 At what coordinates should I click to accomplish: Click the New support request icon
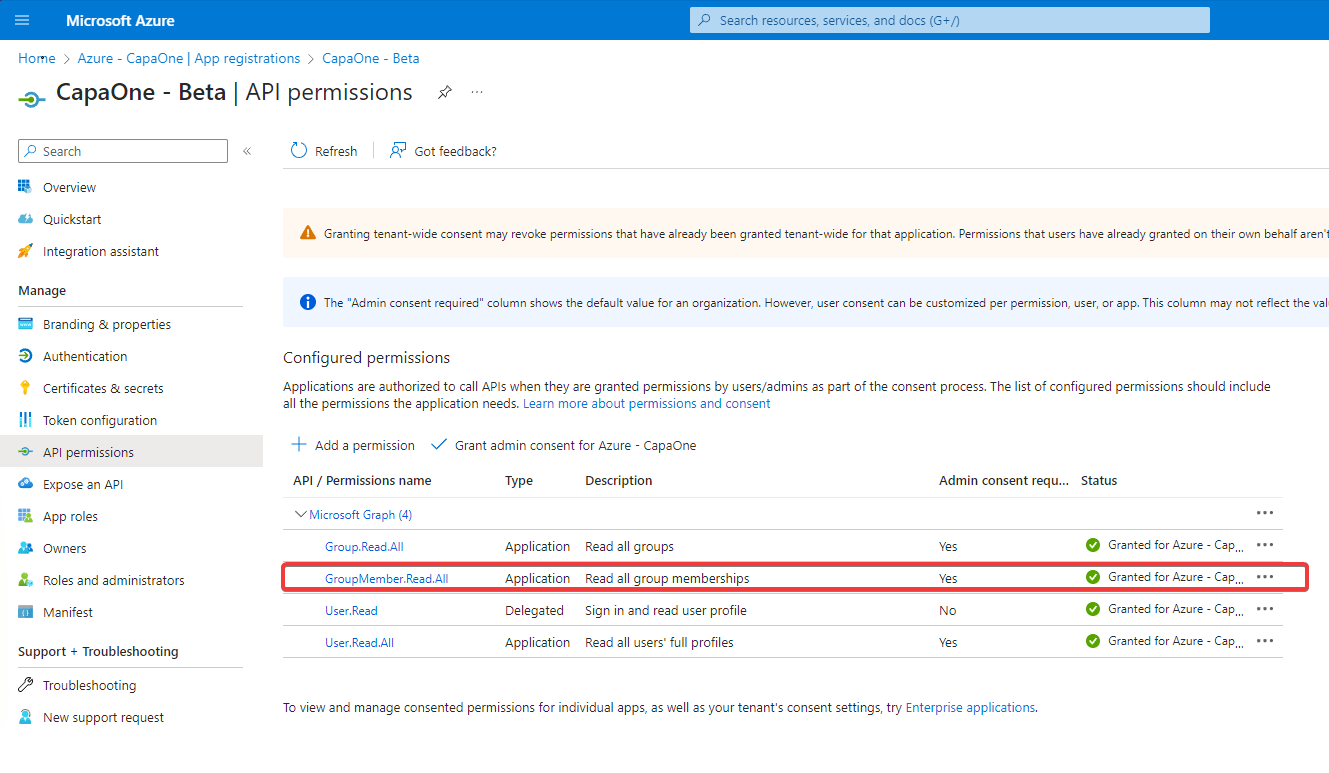pos(25,717)
